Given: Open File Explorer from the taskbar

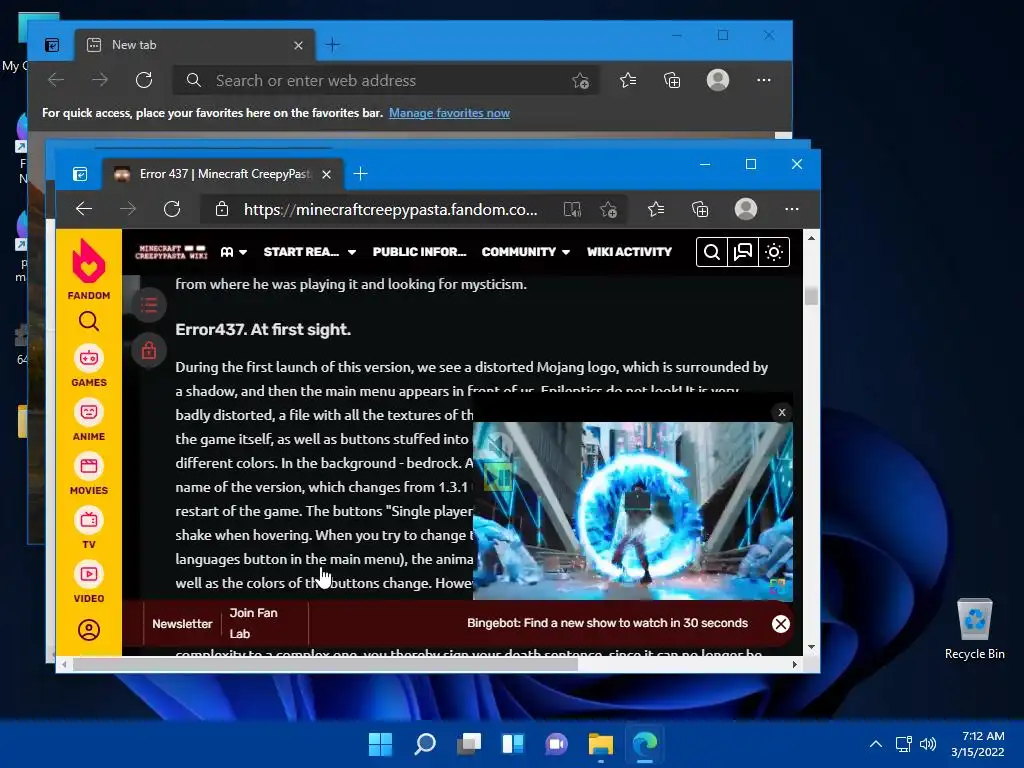Looking at the screenshot, I should (x=600, y=744).
